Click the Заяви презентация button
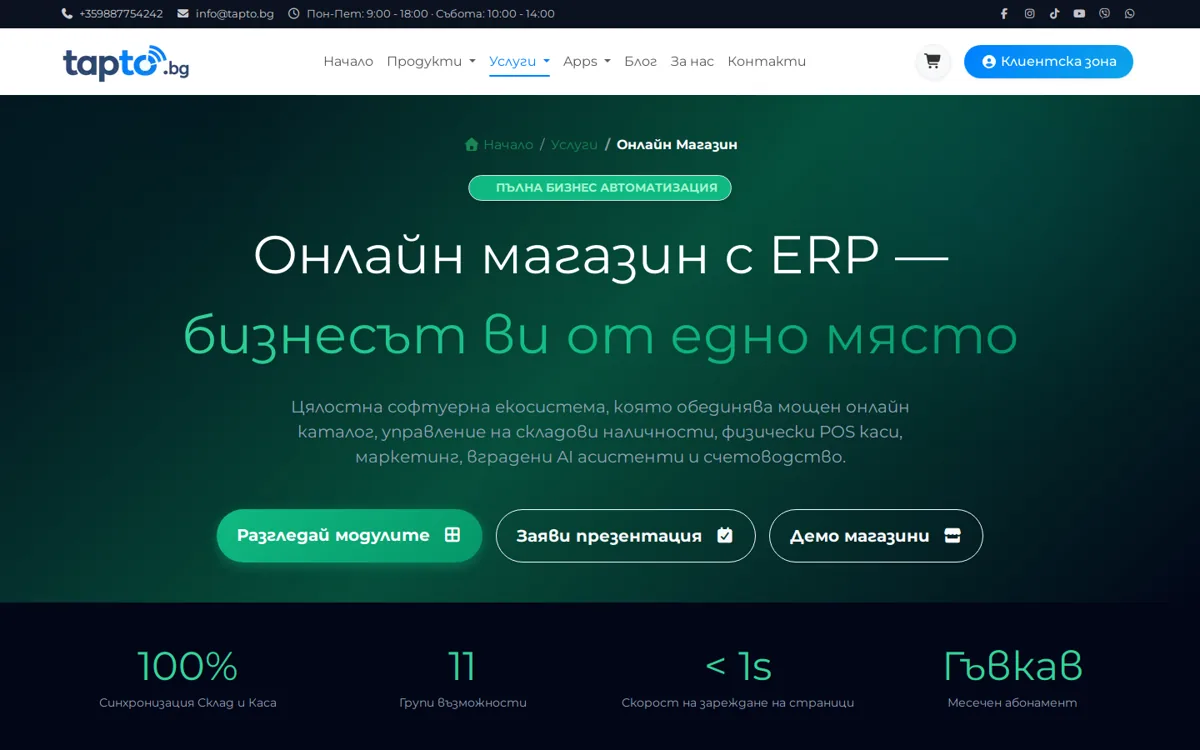 (x=625, y=536)
